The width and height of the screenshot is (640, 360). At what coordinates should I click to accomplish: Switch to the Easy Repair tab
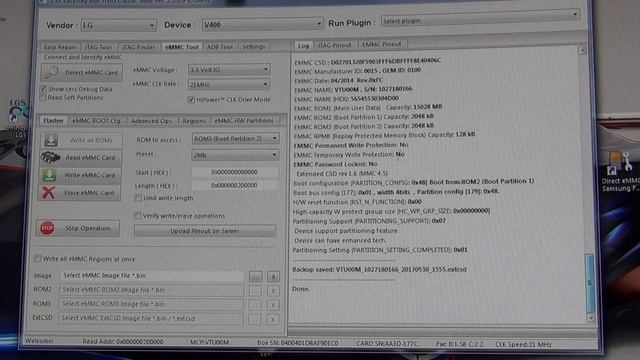[x=60, y=47]
